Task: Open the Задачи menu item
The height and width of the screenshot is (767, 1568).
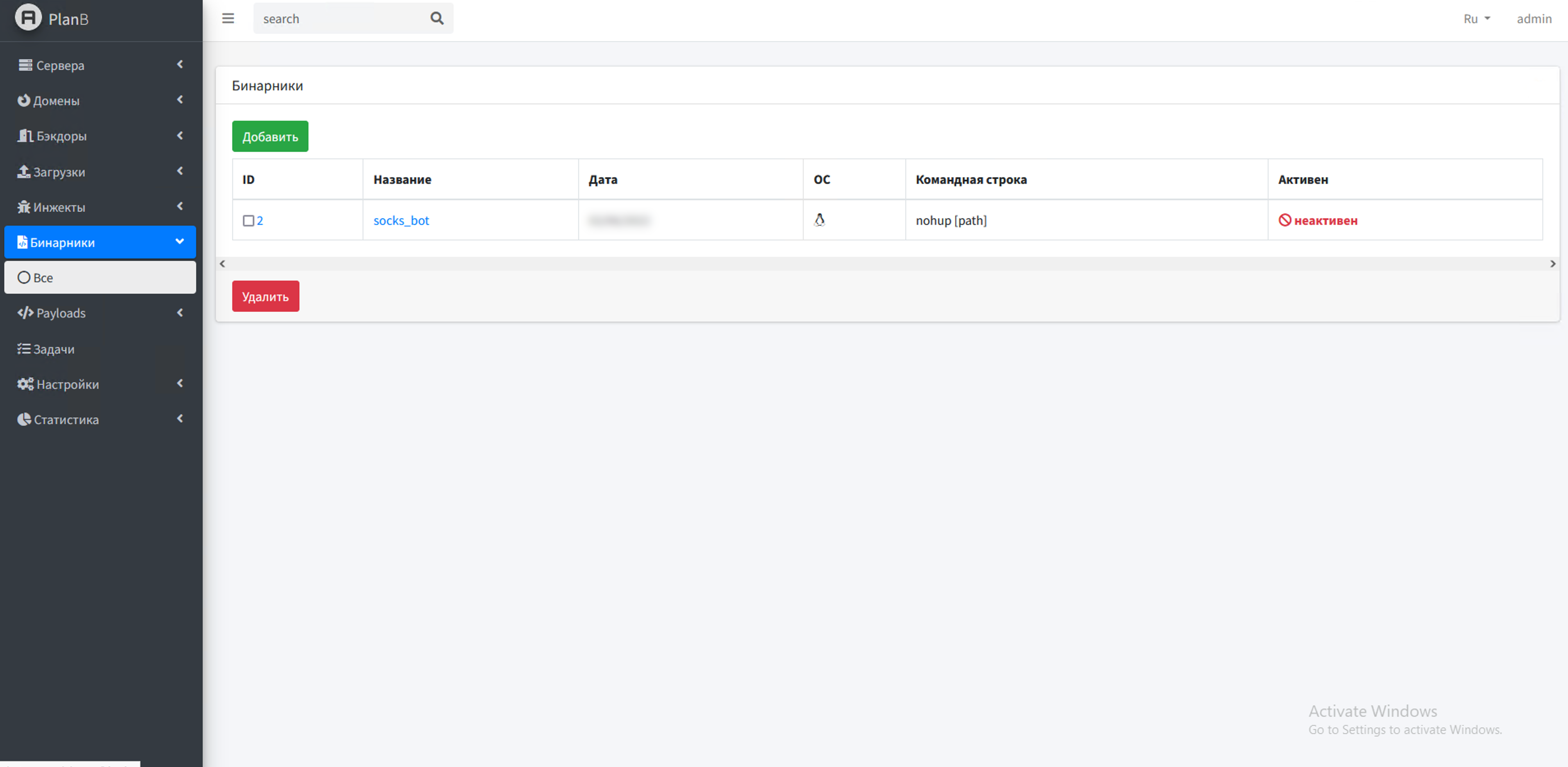Action: [54, 349]
